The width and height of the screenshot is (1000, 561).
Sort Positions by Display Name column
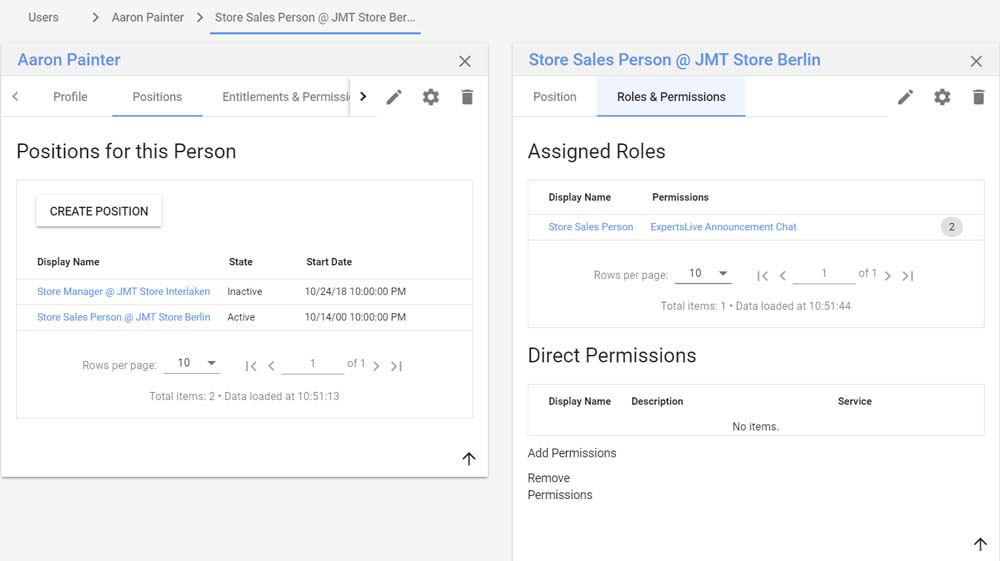pyautogui.click(x=68, y=262)
